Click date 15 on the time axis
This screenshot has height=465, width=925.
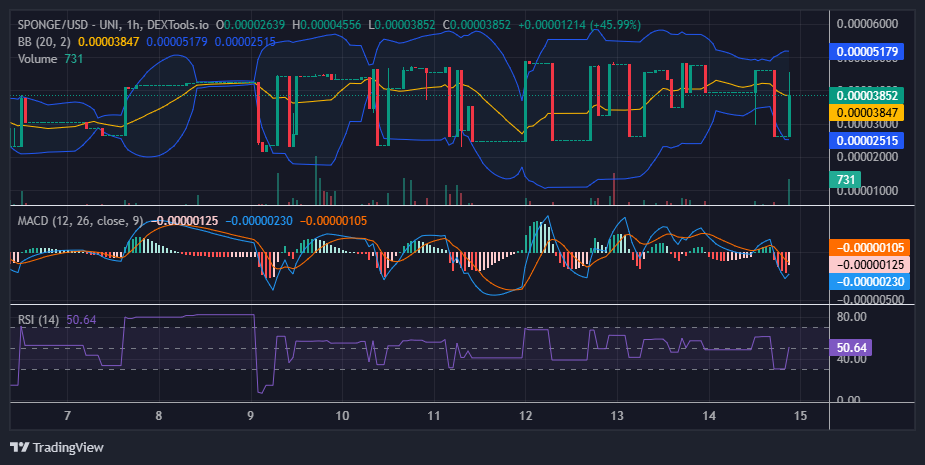point(800,415)
